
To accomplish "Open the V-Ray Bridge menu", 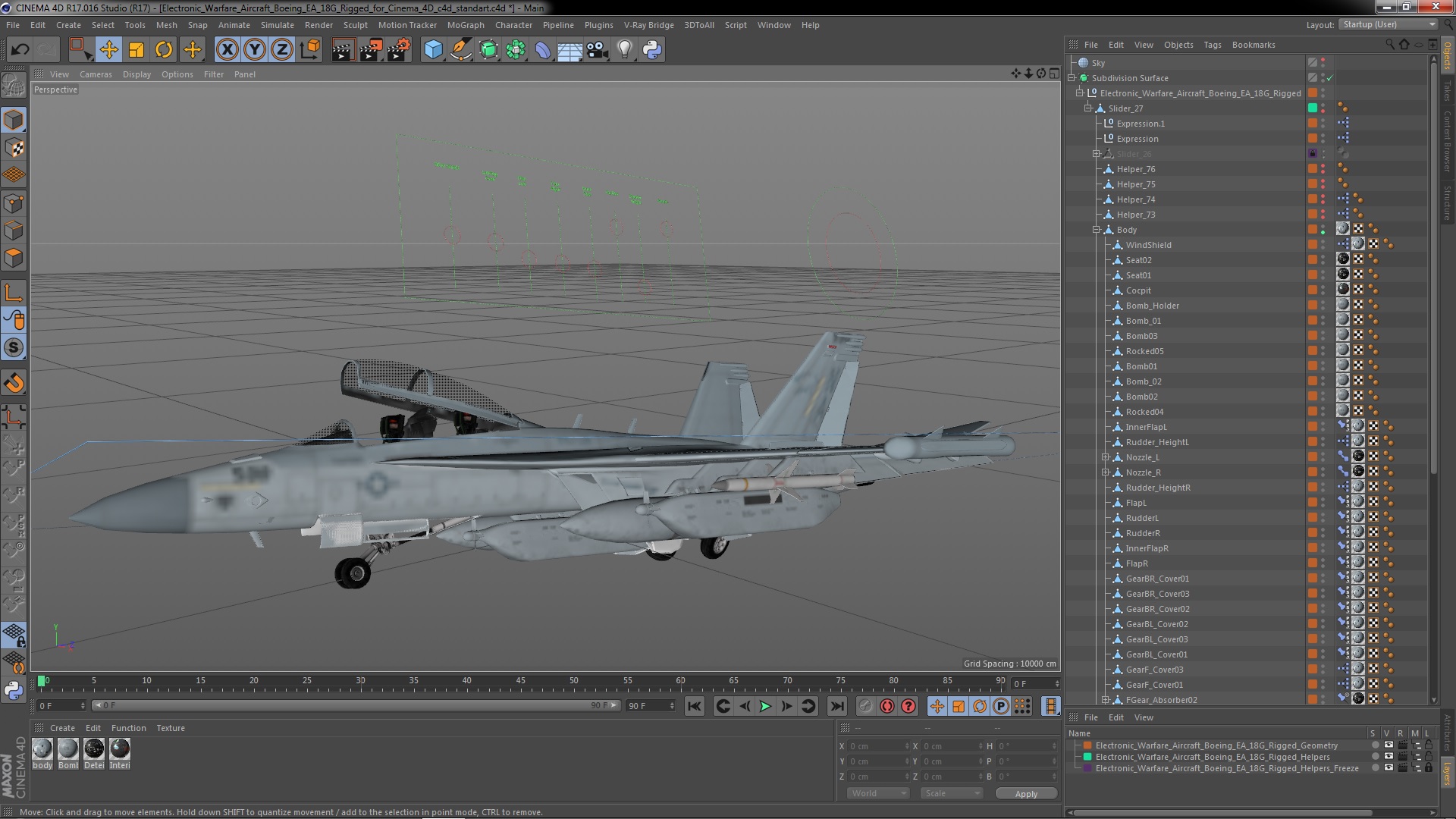I will click(648, 25).
